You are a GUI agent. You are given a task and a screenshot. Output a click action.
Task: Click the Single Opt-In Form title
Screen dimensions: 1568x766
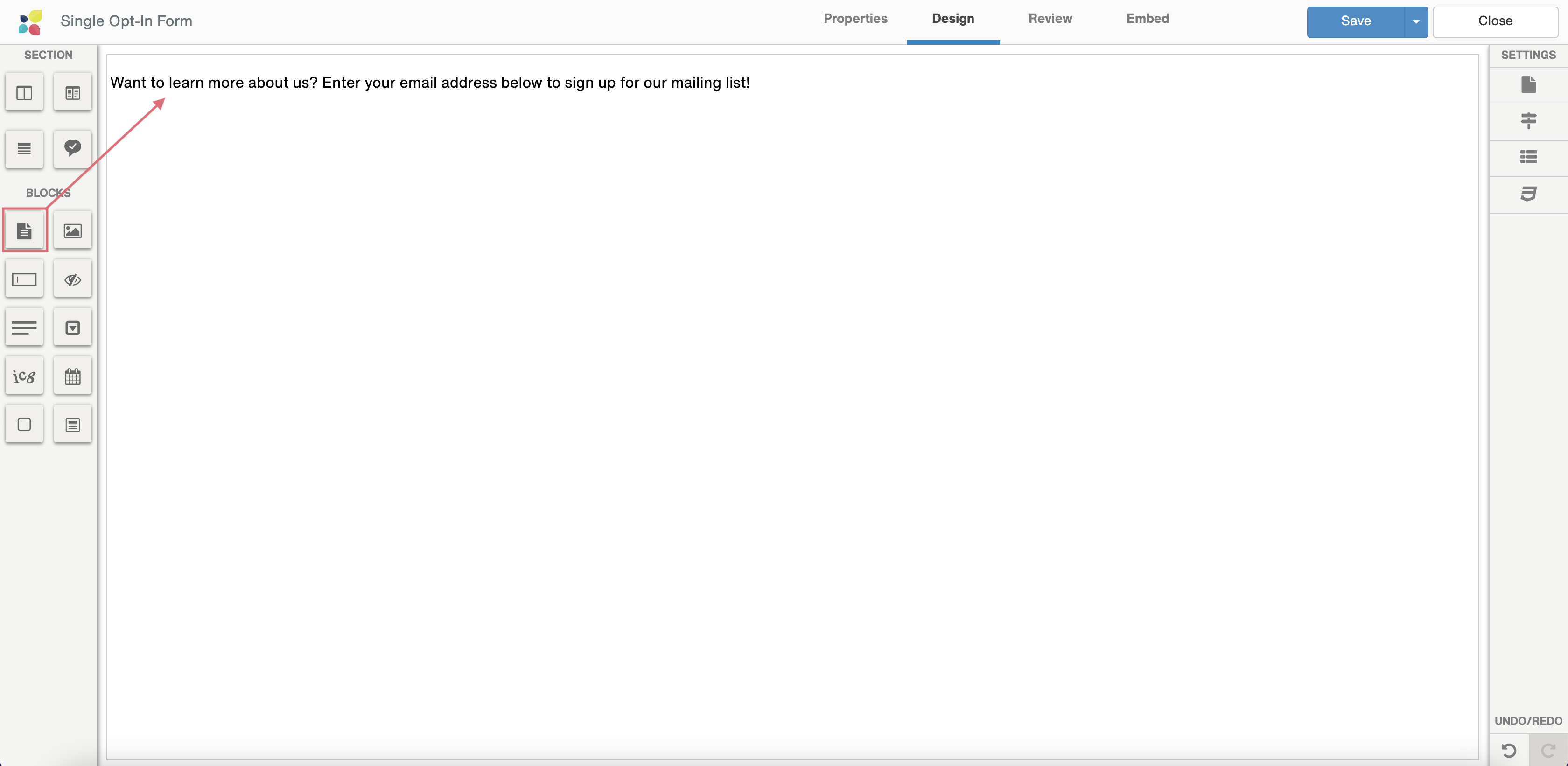click(126, 21)
